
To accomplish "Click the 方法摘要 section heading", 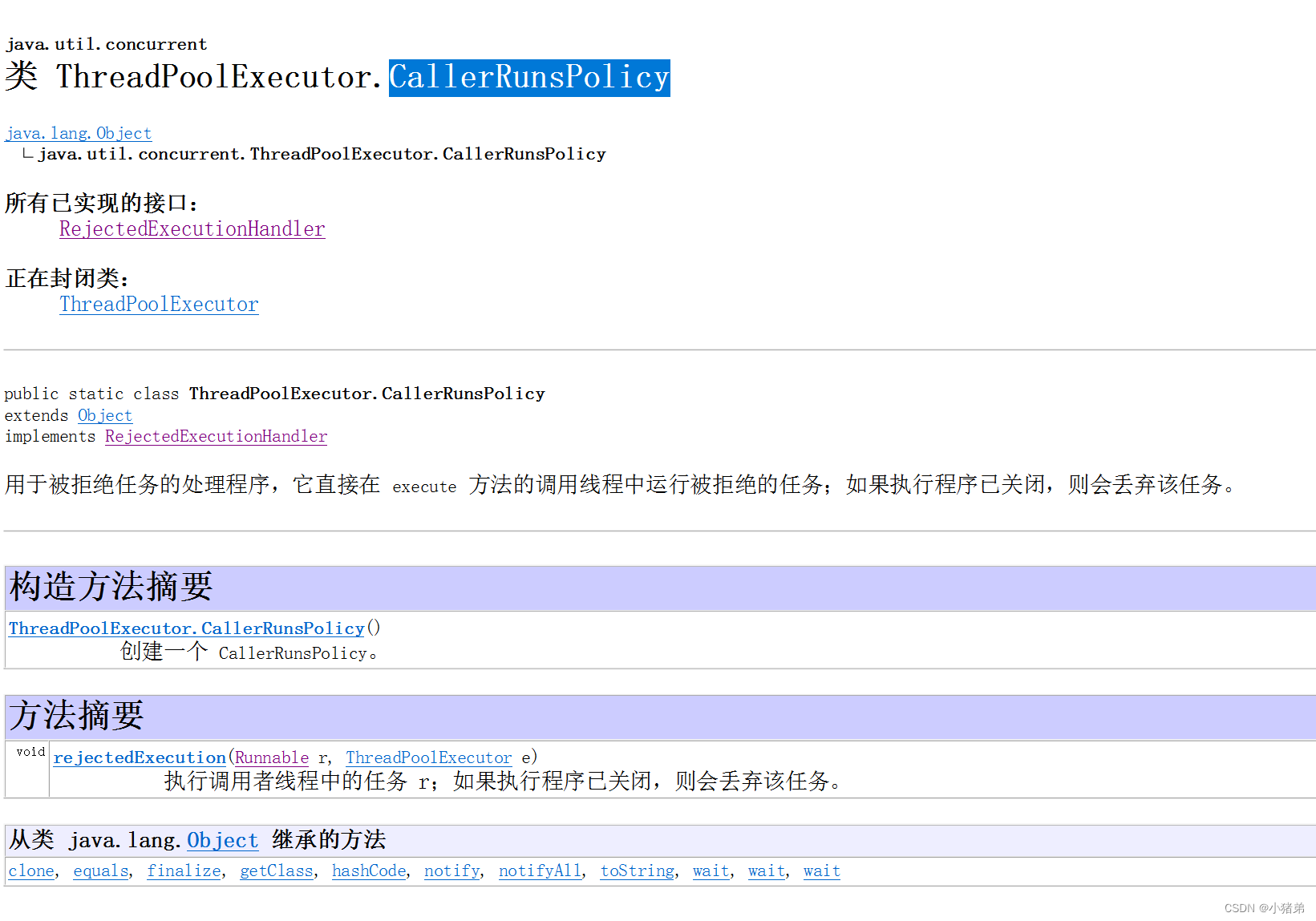I will 76,716.
